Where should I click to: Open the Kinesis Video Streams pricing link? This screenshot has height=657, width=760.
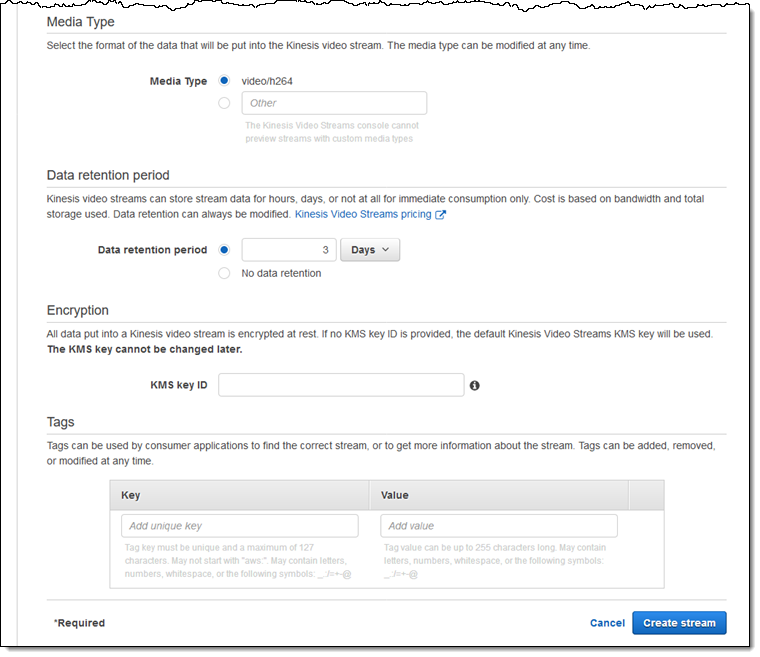(363, 214)
